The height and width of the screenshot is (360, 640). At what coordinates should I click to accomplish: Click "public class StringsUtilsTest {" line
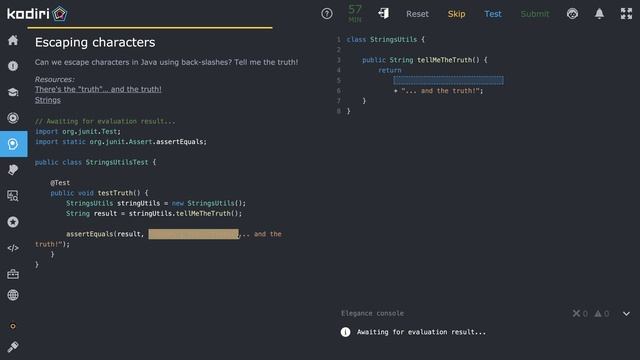pos(96,162)
